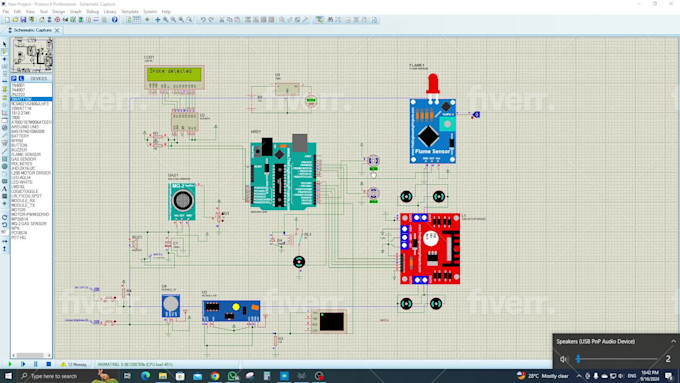Click the yellow warning messages icon
This screenshot has width=680, height=383.
63,364
